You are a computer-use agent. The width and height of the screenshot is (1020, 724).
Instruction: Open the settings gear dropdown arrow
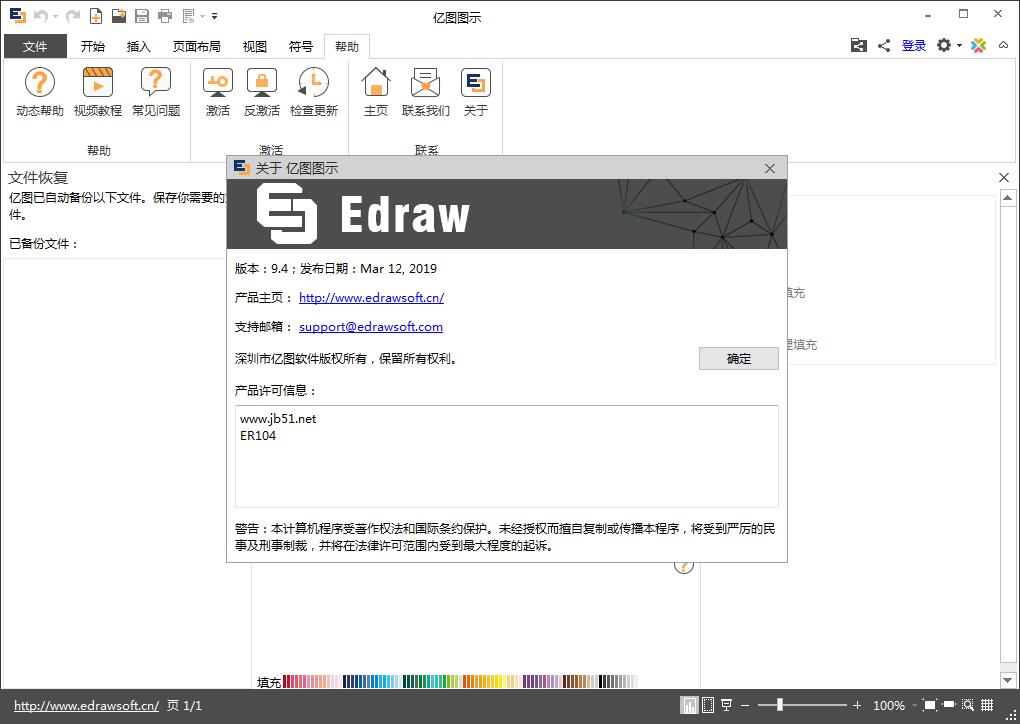[x=959, y=46]
